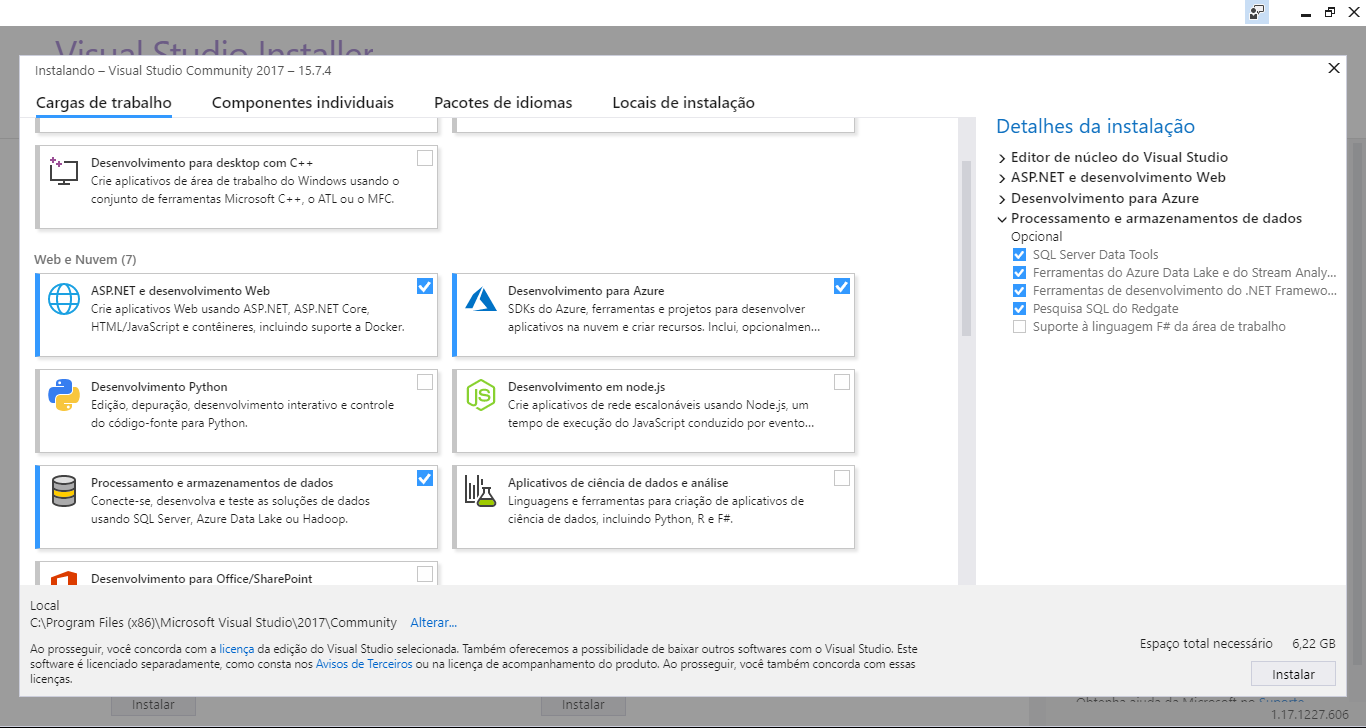Click the feedback icon in title bar
Image resolution: width=1366 pixels, height=728 pixels.
click(x=1257, y=12)
